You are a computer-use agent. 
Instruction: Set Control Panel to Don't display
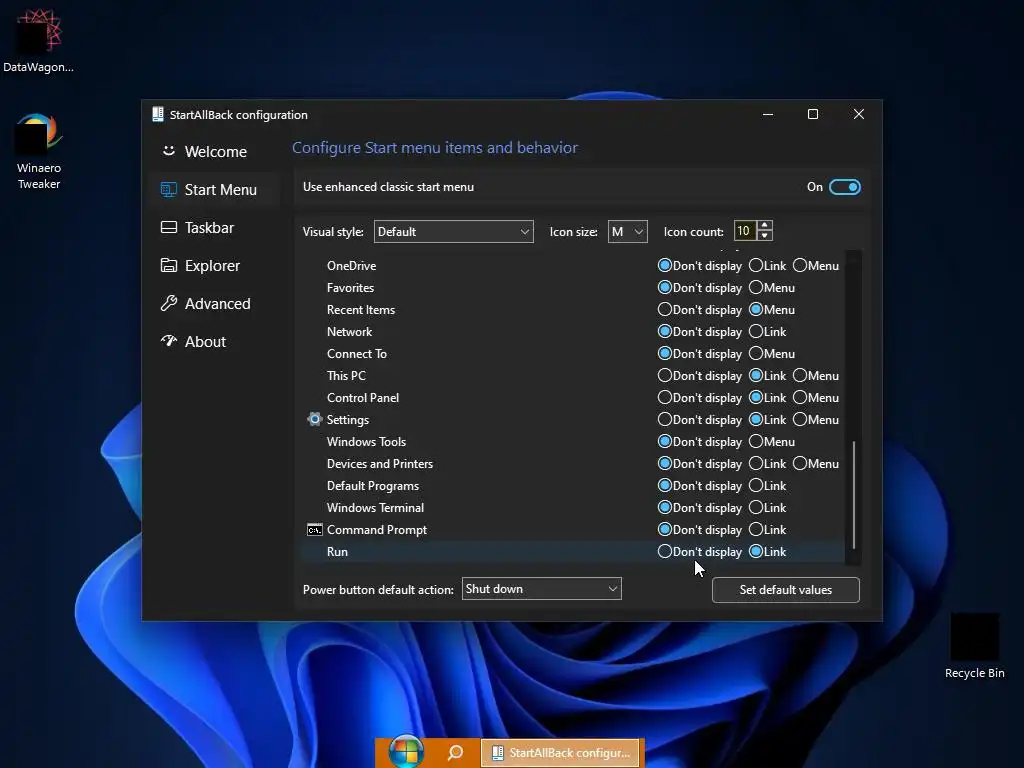(x=700, y=398)
